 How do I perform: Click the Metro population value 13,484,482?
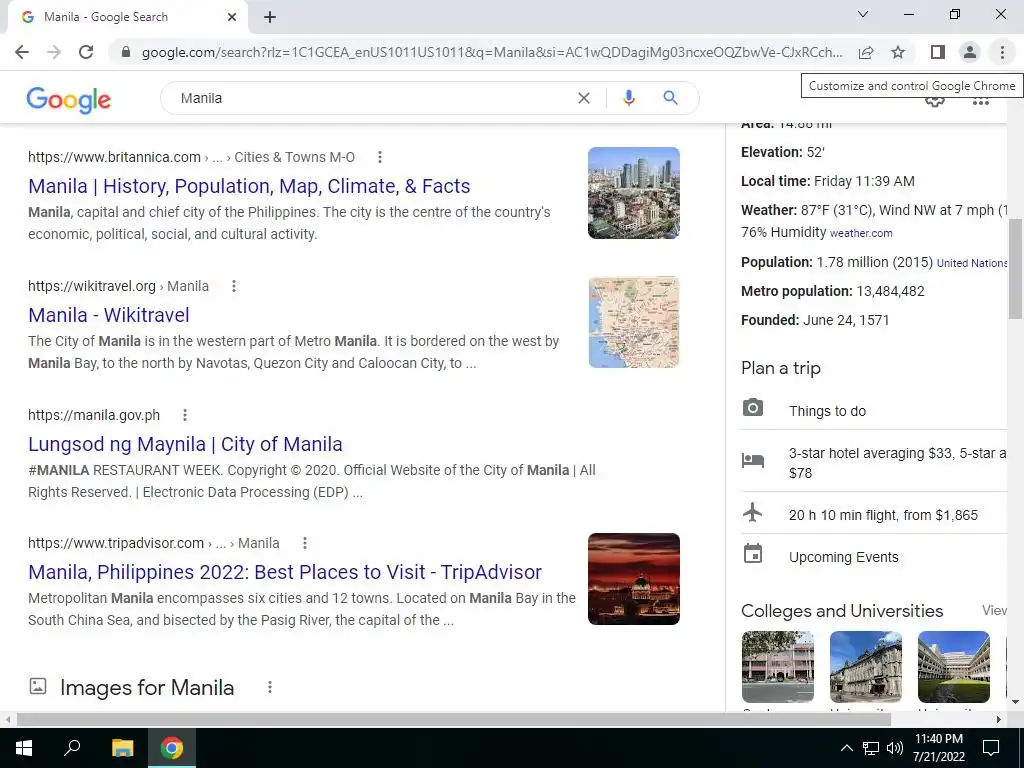click(890, 291)
